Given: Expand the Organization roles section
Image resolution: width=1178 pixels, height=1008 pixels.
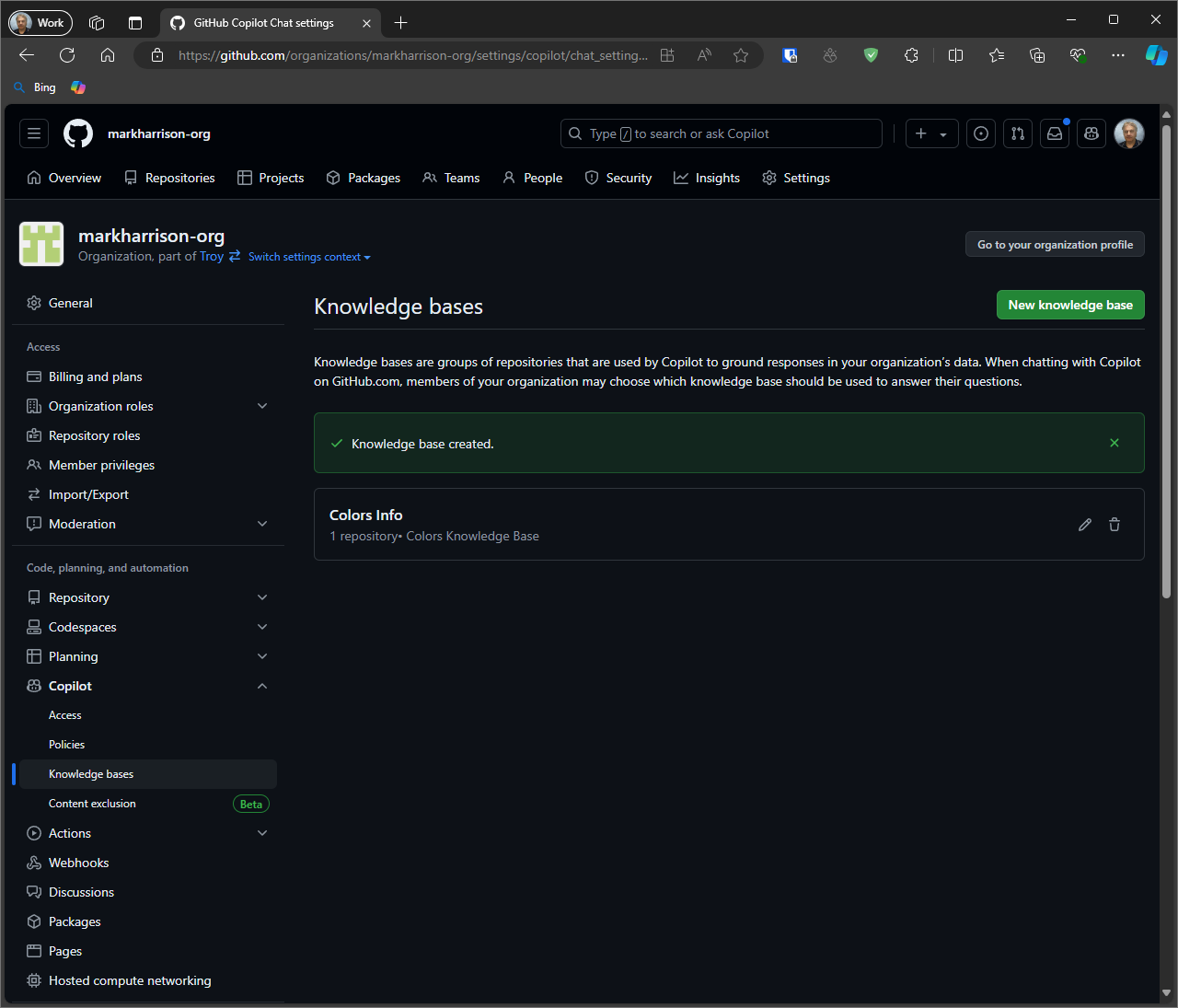Looking at the screenshot, I should [x=262, y=406].
